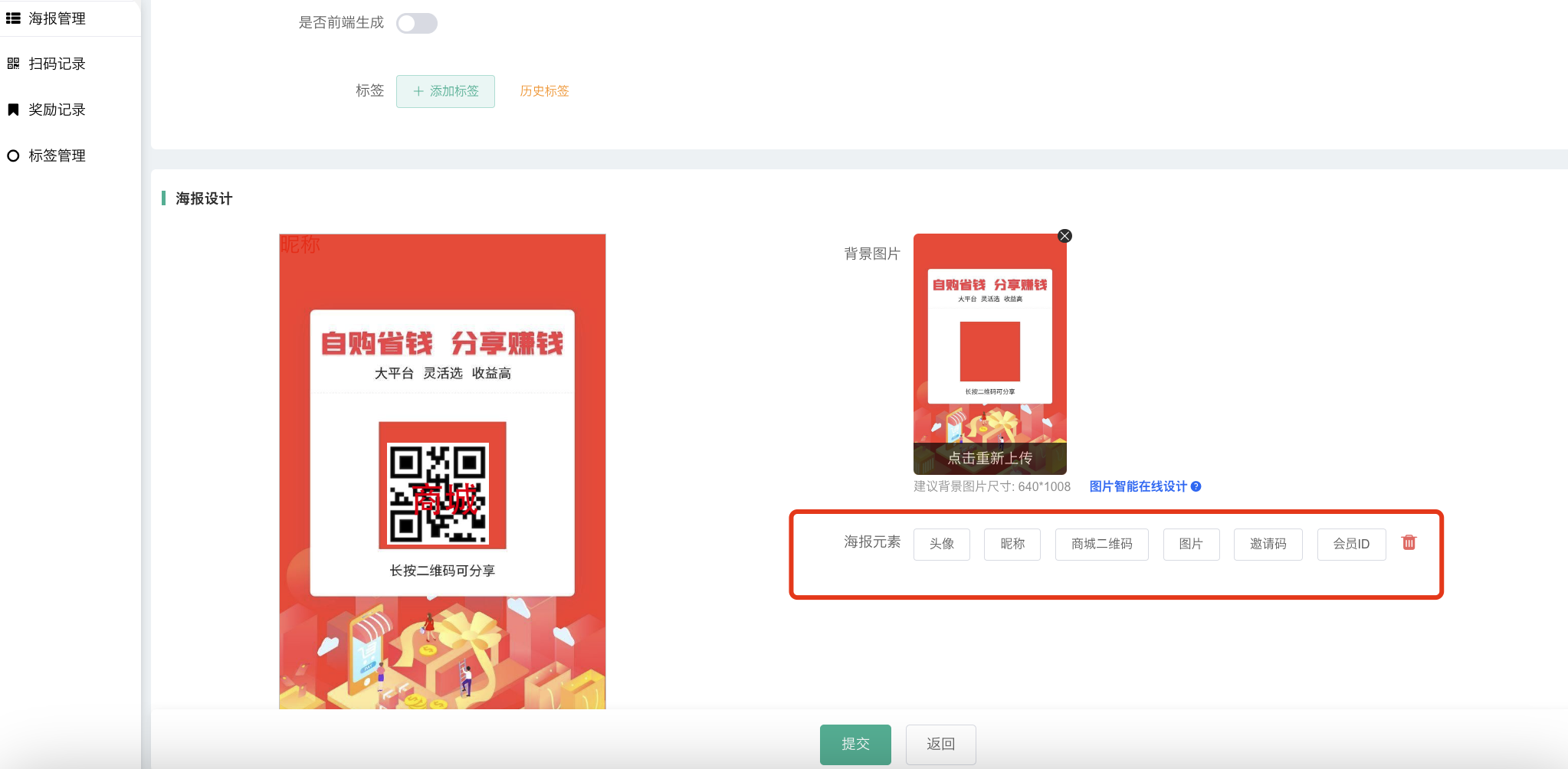Viewport: 1568px width, 769px height.
Task: Click the 添加标签 button
Action: point(445,91)
